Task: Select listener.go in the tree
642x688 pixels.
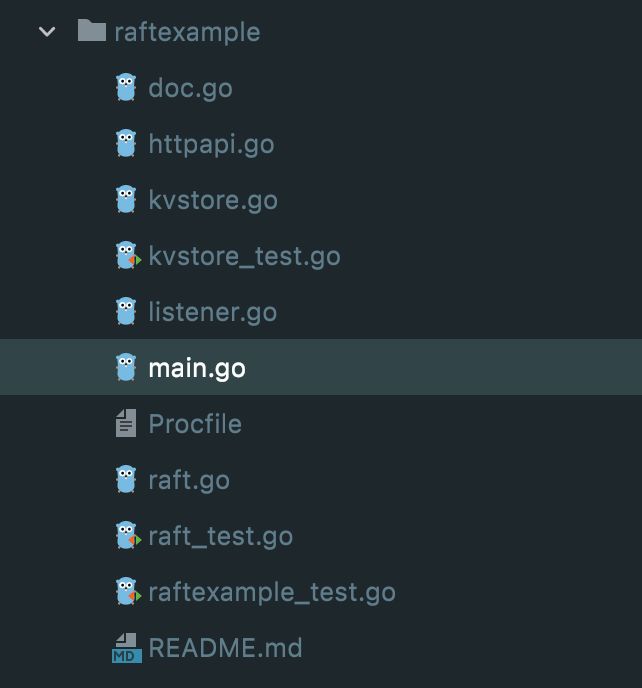Action: [x=213, y=312]
